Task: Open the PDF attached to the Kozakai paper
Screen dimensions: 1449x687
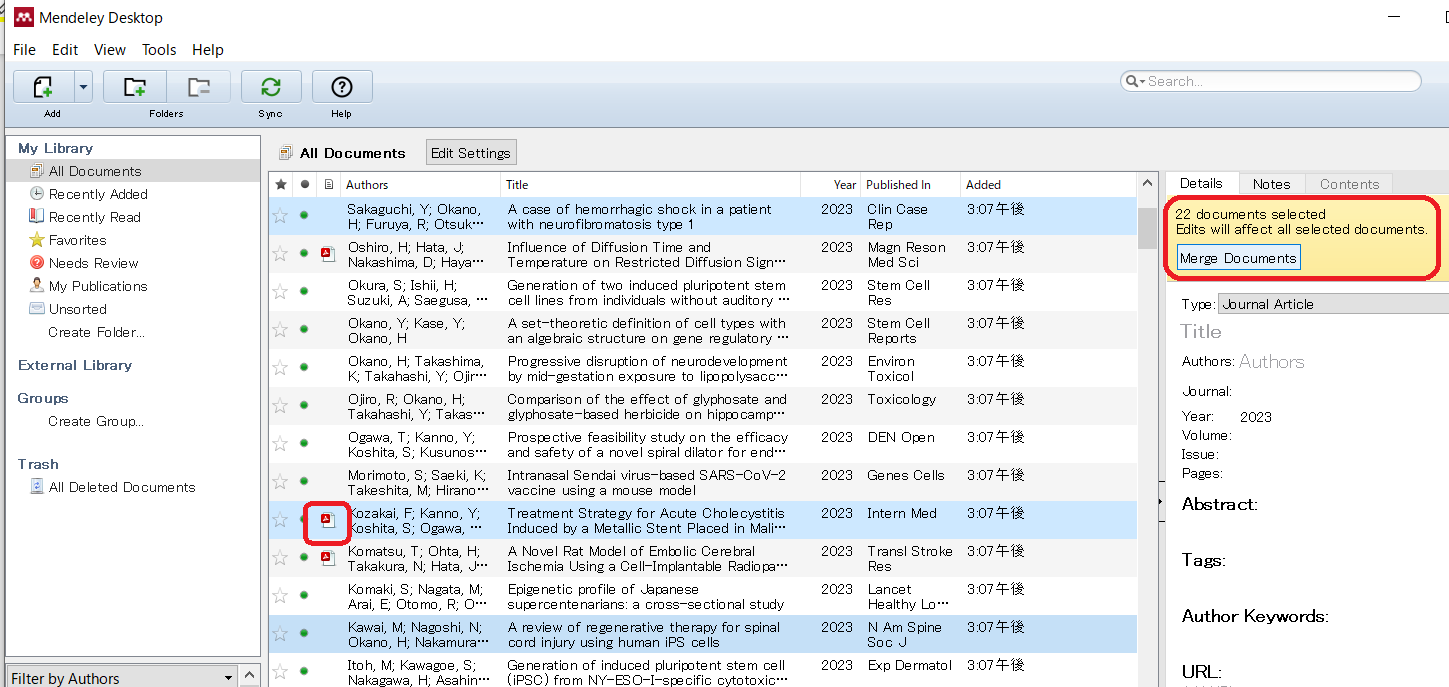Action: click(x=327, y=520)
